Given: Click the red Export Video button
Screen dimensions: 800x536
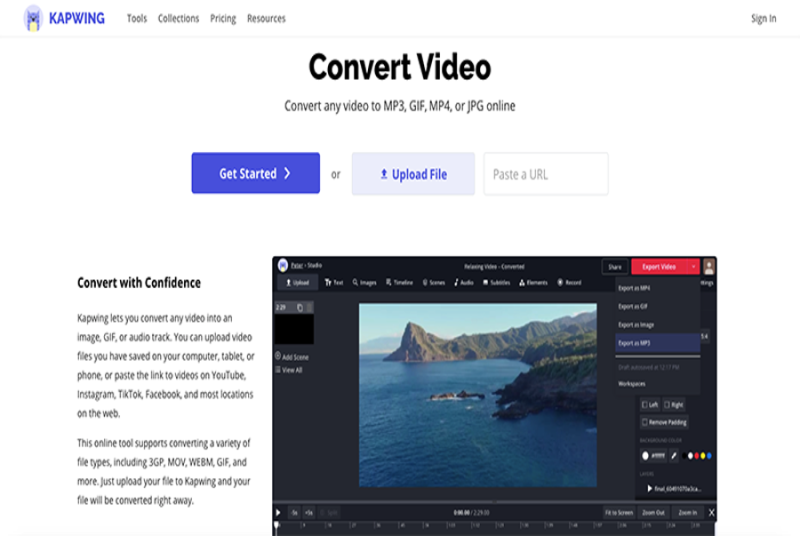Looking at the screenshot, I should (x=659, y=267).
